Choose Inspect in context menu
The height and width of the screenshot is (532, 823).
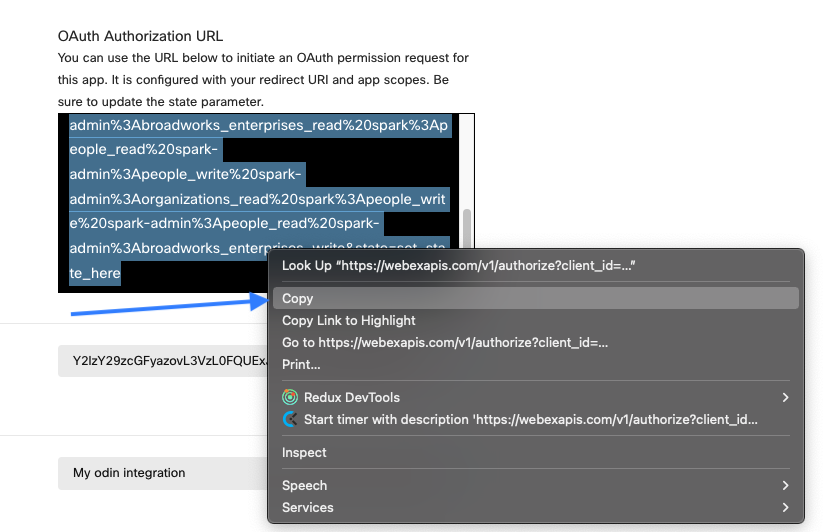(x=535, y=452)
